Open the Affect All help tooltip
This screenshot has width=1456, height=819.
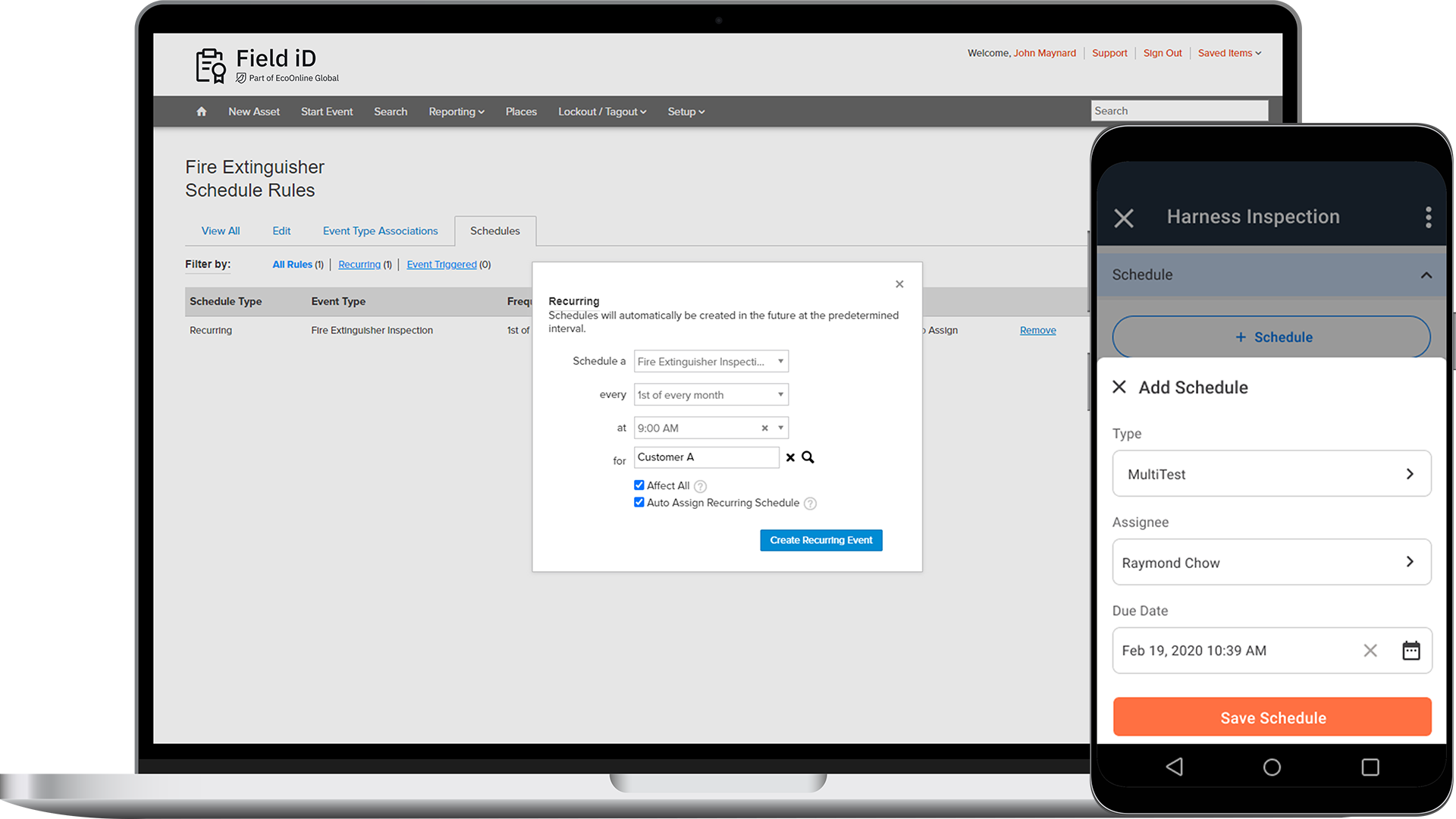point(700,486)
